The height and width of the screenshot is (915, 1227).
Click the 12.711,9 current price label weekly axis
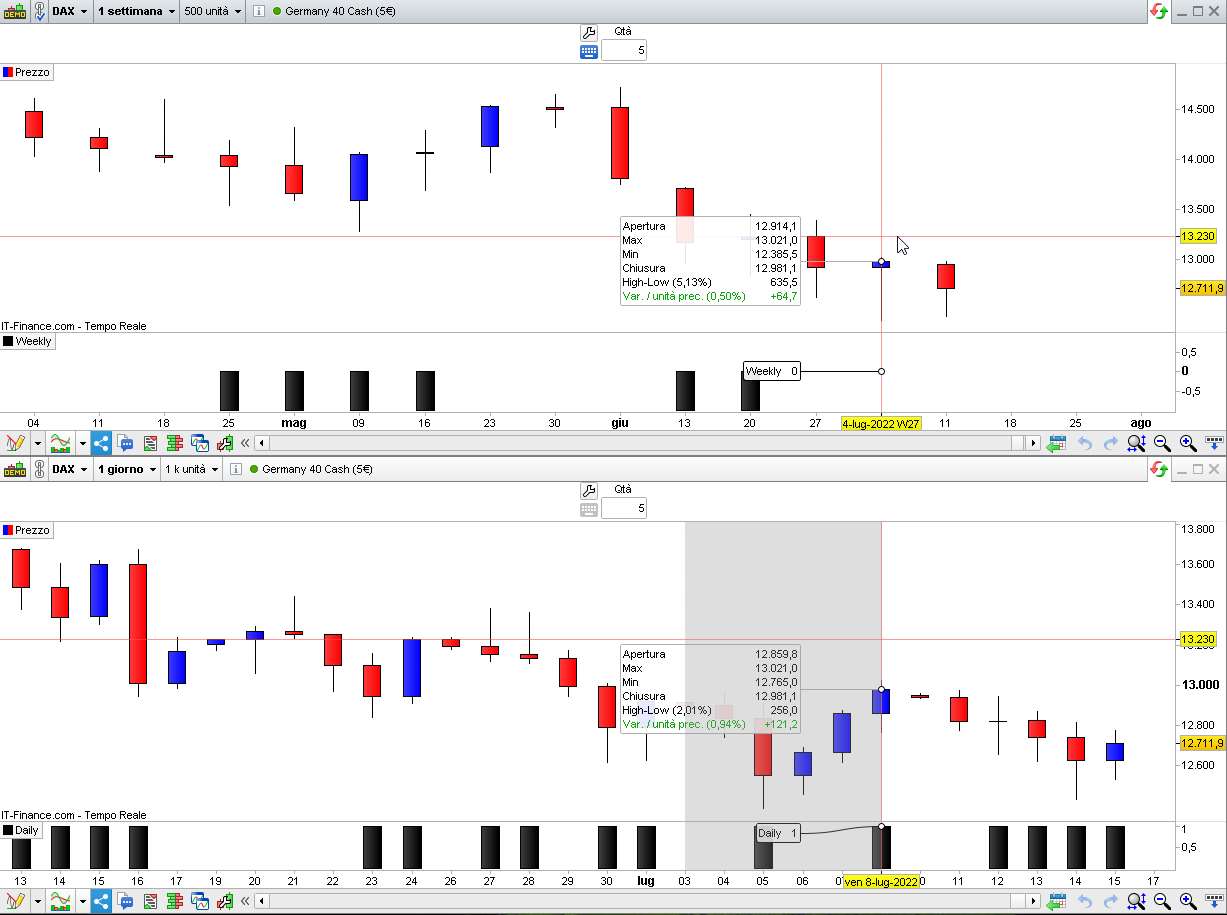(1202, 288)
